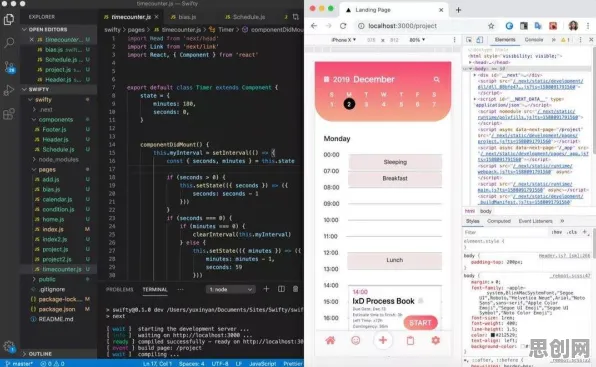This screenshot has width=596, height=367.
Task: Select day 2 in the calendar
Action: point(349,104)
